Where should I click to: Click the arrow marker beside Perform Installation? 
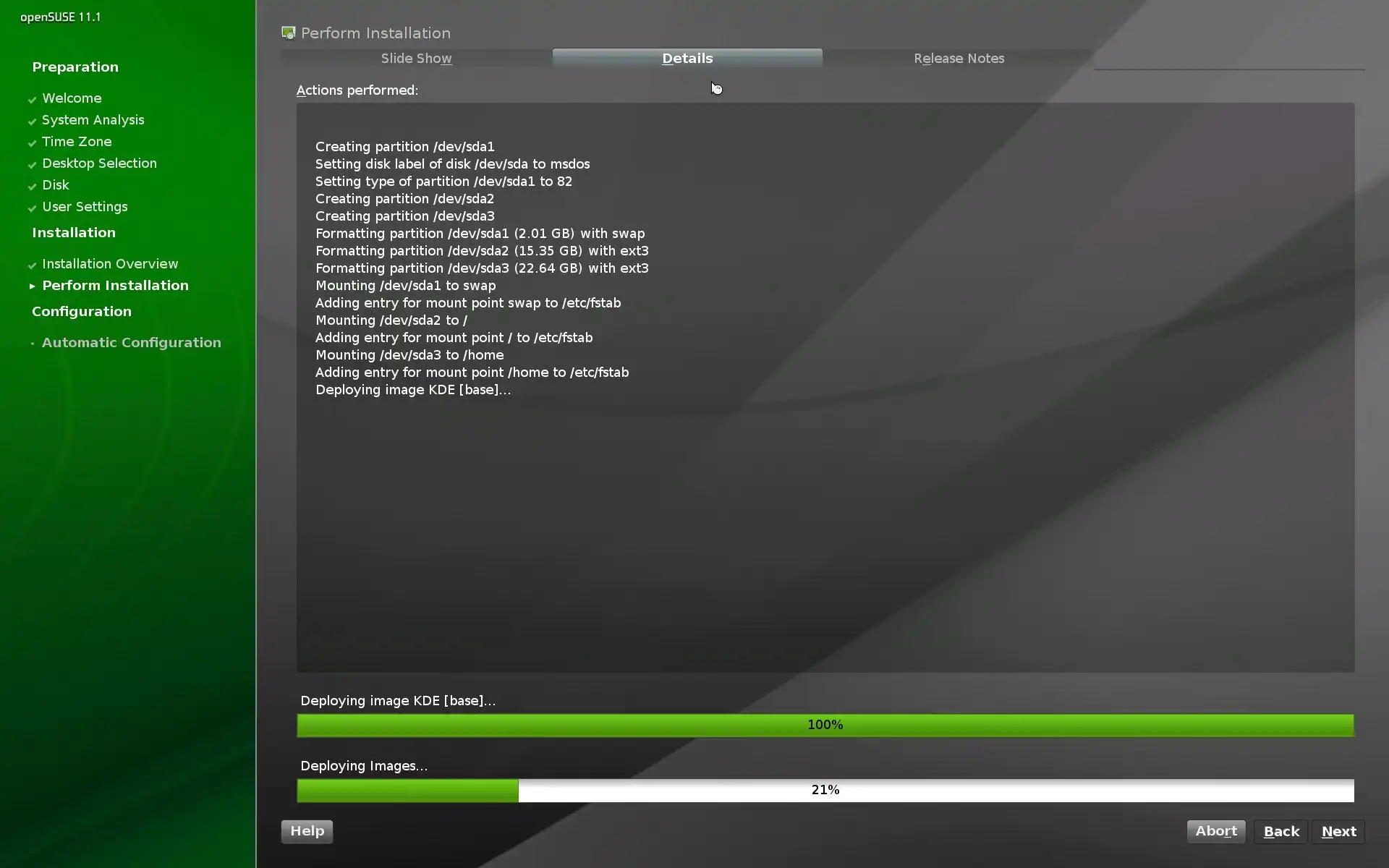point(32,286)
